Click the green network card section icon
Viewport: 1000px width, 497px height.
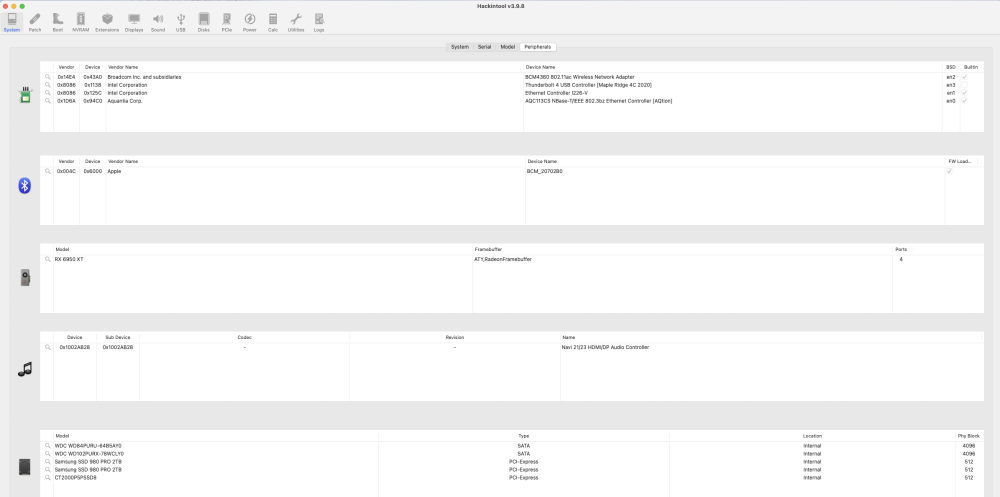(x=25, y=96)
